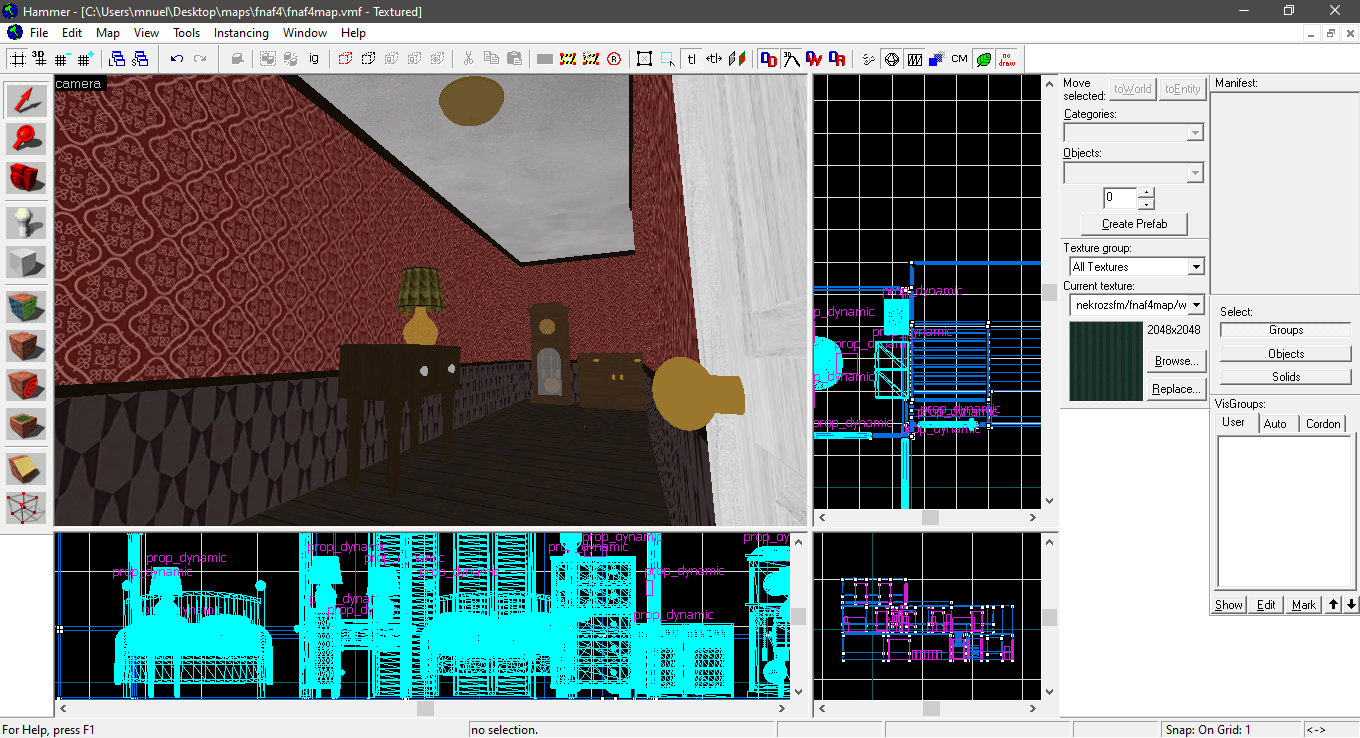Screen dimensions: 1360x738
Task: Click the Undo arrow in toolbar
Action: click(x=177, y=59)
